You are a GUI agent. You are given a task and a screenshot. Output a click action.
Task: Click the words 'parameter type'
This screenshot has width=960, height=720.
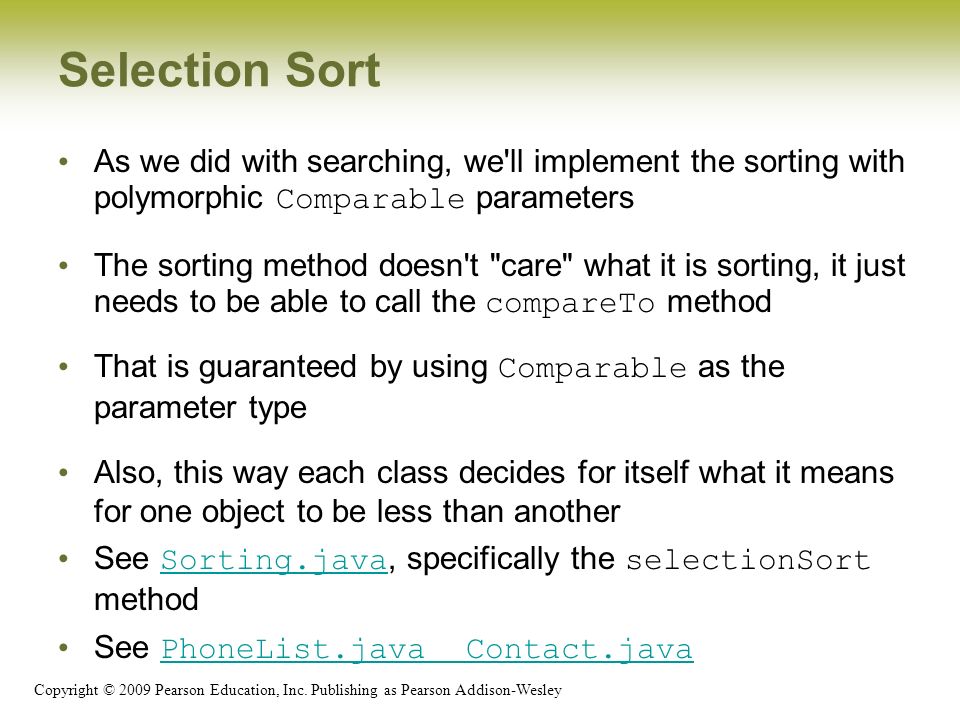click(x=200, y=408)
